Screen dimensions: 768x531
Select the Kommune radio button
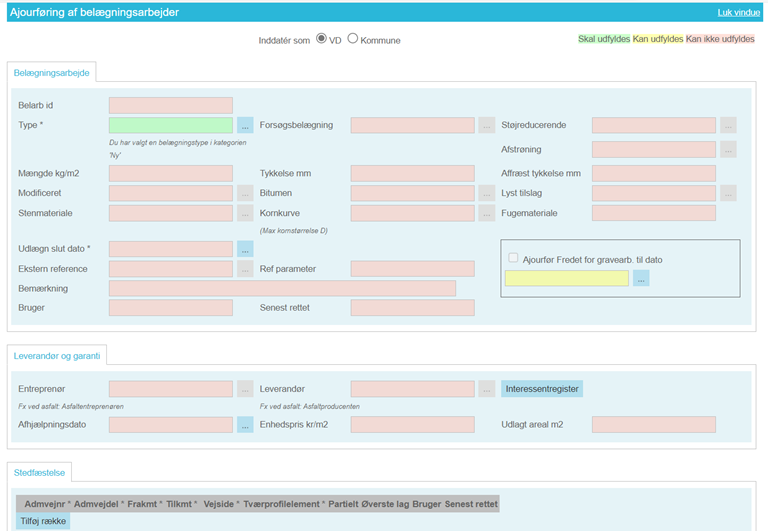353,39
